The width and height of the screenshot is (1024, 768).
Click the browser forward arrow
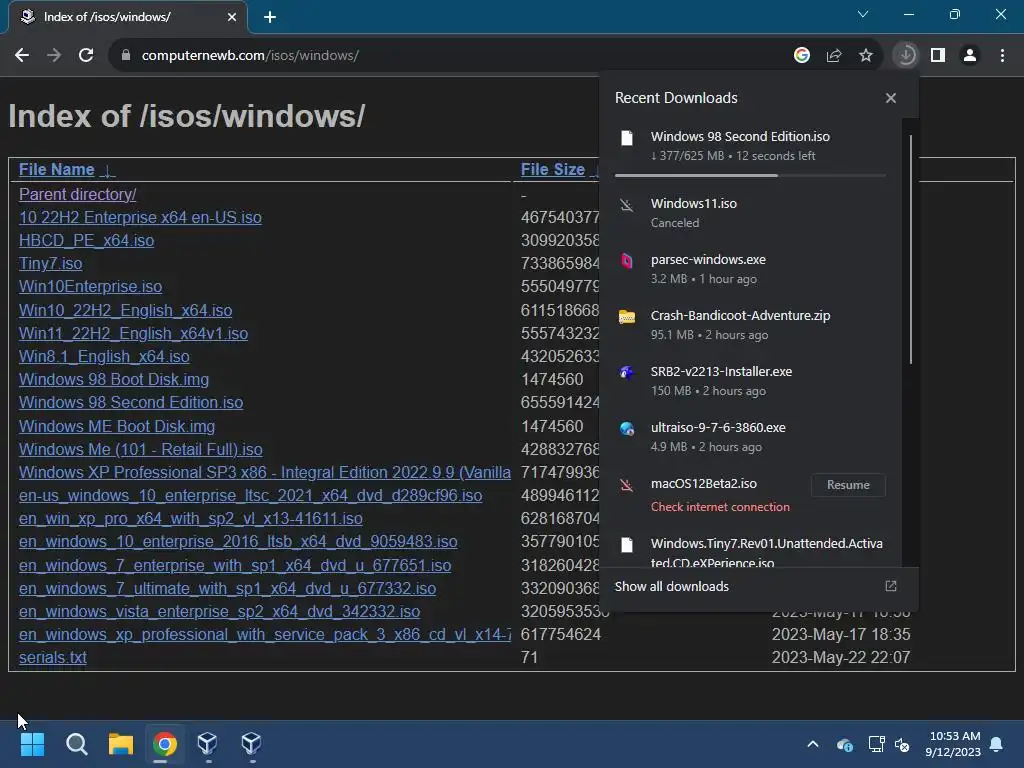tap(54, 56)
